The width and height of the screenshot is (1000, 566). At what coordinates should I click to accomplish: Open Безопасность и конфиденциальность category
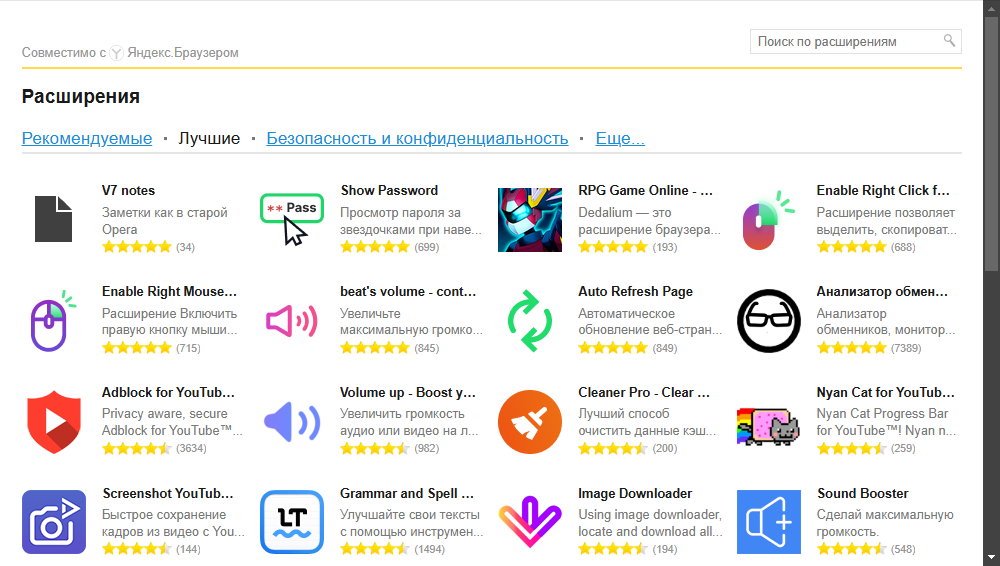(x=417, y=138)
